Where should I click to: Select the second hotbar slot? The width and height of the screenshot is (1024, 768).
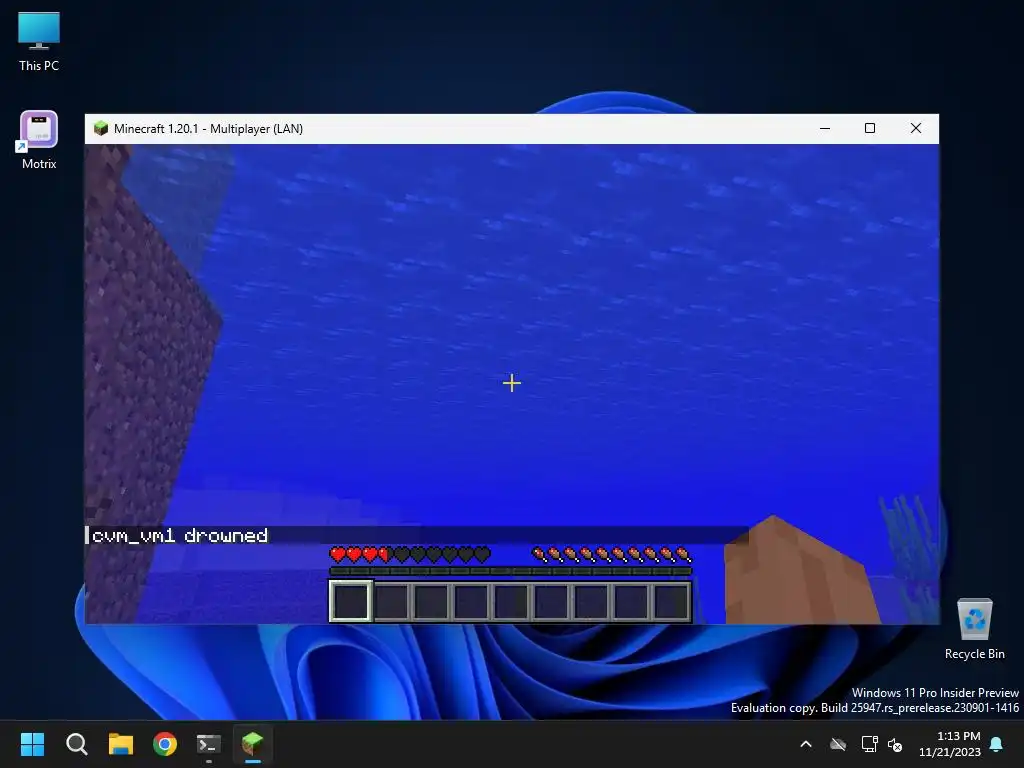coord(391,601)
